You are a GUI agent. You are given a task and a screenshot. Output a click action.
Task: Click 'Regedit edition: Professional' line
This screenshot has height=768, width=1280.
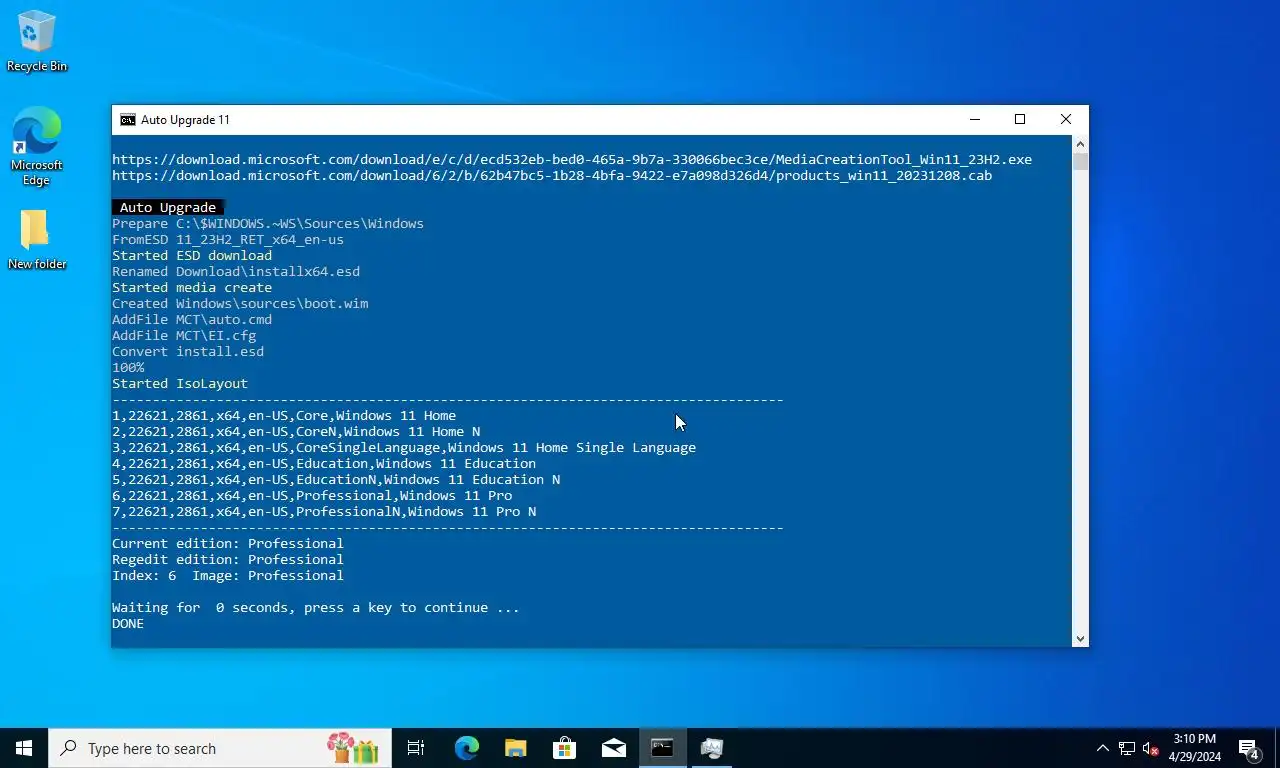(228, 559)
